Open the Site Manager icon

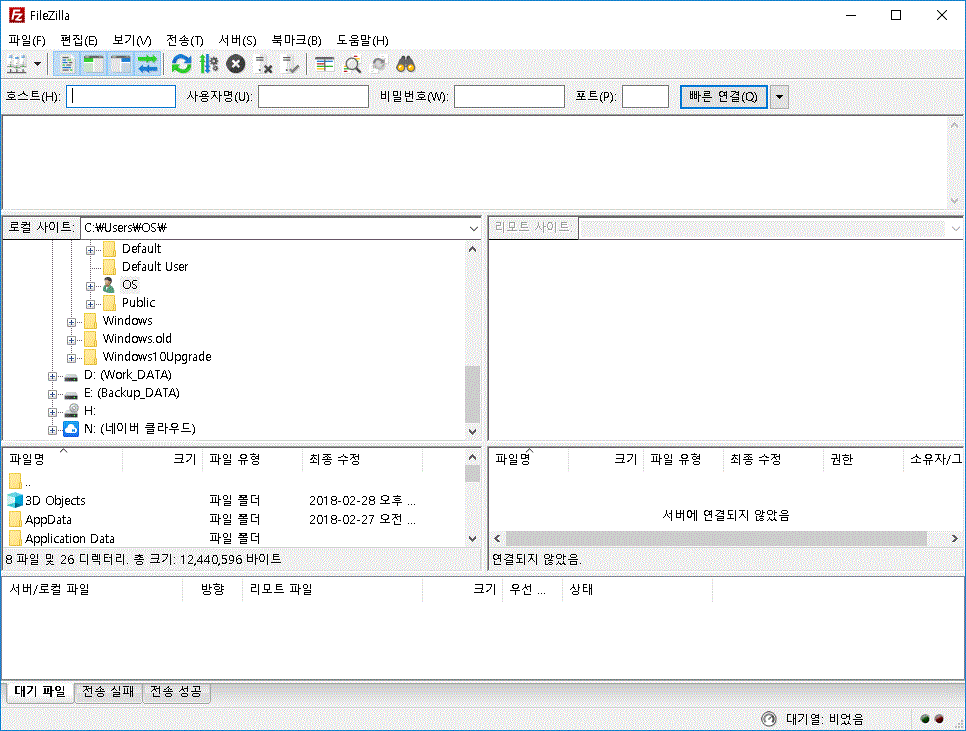[17, 64]
